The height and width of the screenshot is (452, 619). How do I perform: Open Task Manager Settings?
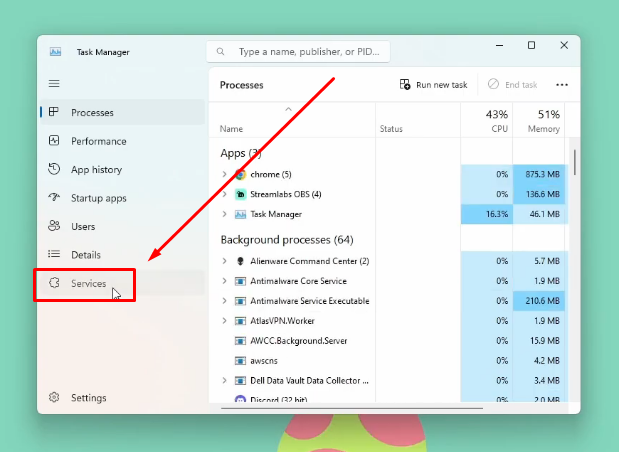[123, 398]
